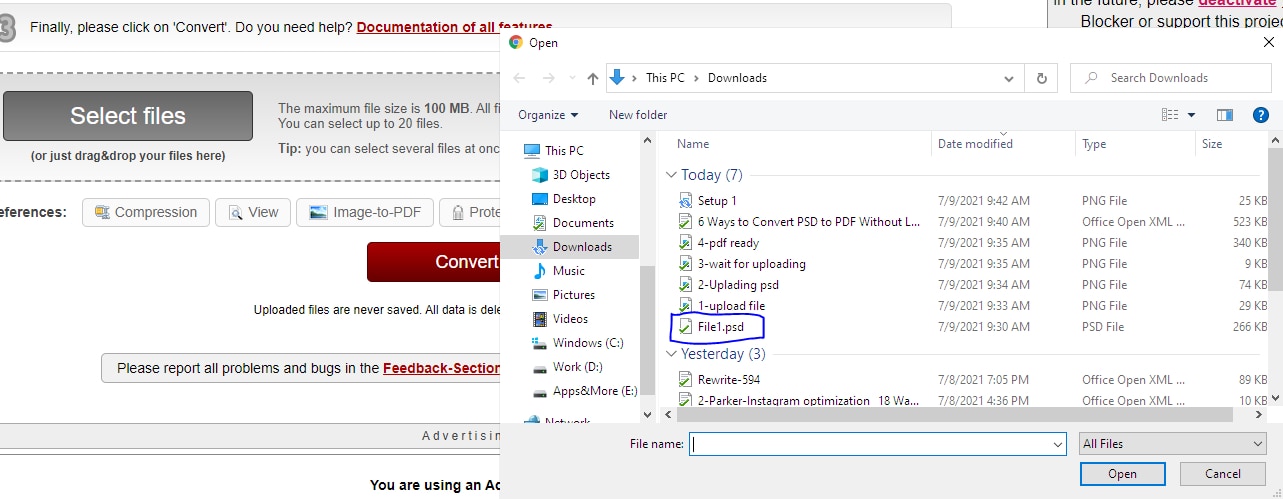
Task: Click the Up arrow navigation icon
Action: coord(593,78)
